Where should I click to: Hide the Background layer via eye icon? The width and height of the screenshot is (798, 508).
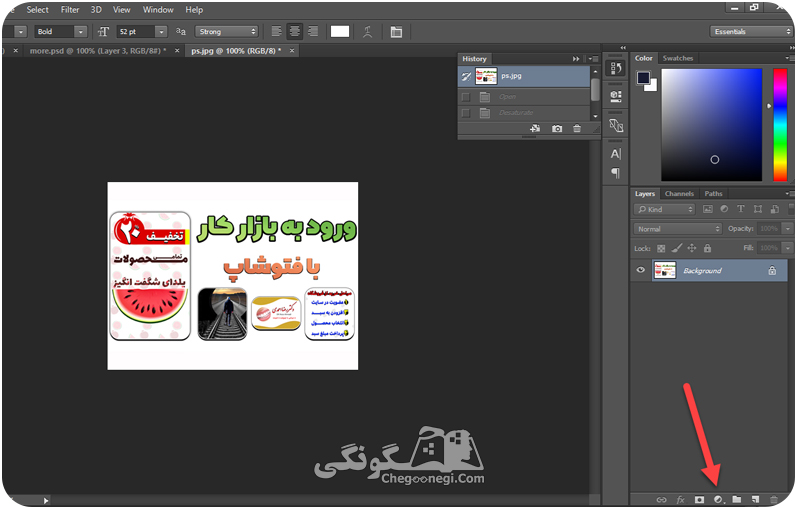(641, 270)
